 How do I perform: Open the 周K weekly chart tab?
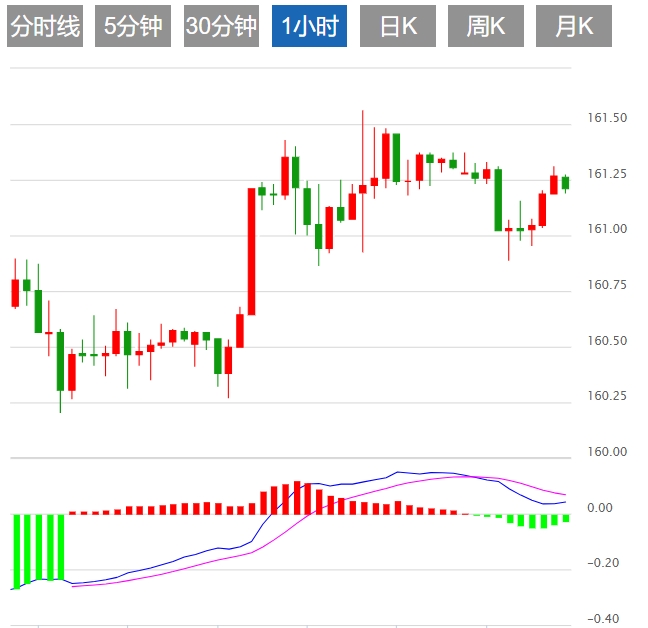(486, 26)
